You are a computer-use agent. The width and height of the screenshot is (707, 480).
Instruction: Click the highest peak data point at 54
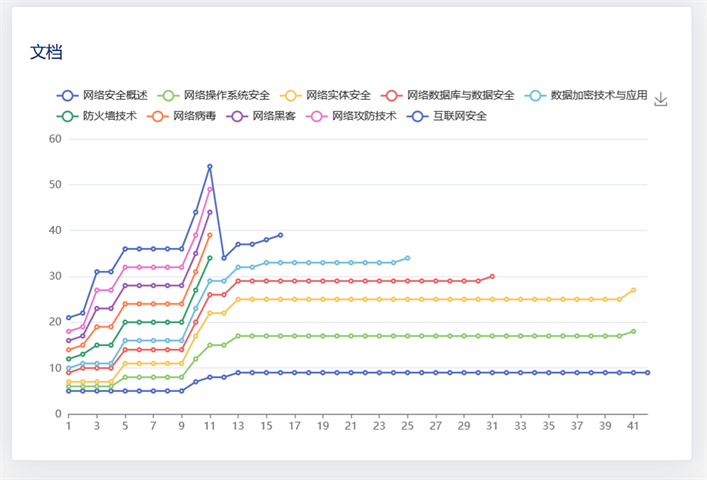click(x=210, y=166)
